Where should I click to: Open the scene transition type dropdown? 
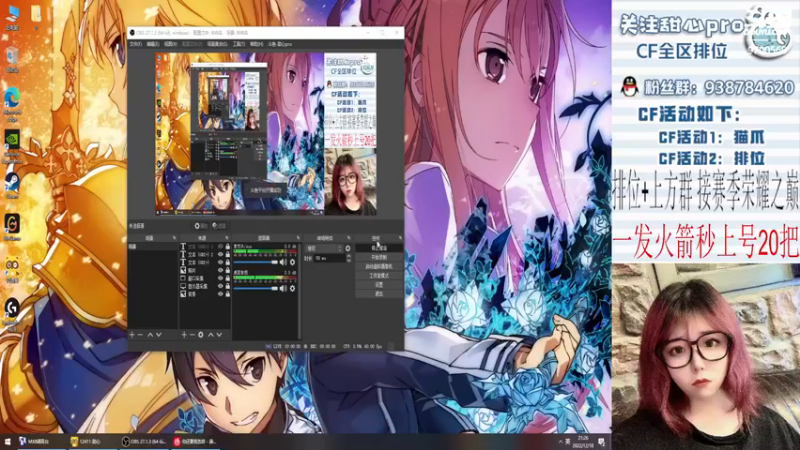click(324, 248)
